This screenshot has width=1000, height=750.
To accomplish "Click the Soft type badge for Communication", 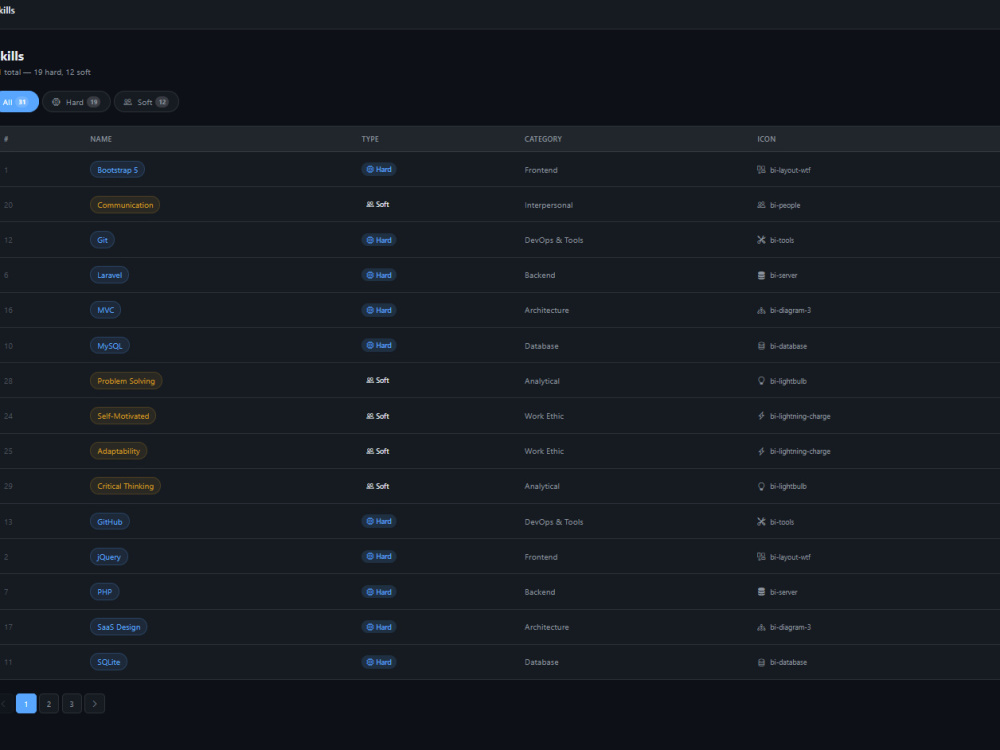I will coord(378,204).
